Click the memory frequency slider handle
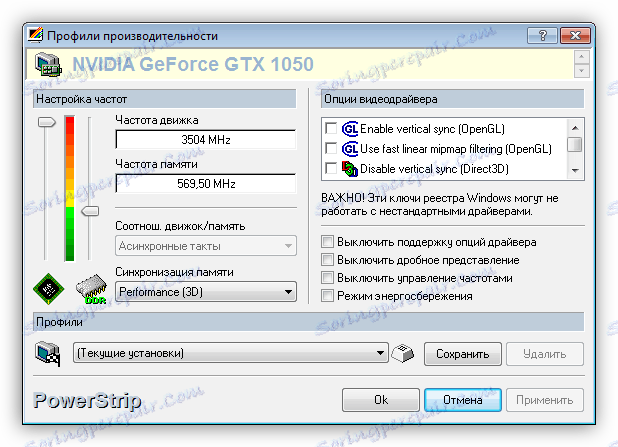Viewport: 618px width, 447px height. (90, 211)
